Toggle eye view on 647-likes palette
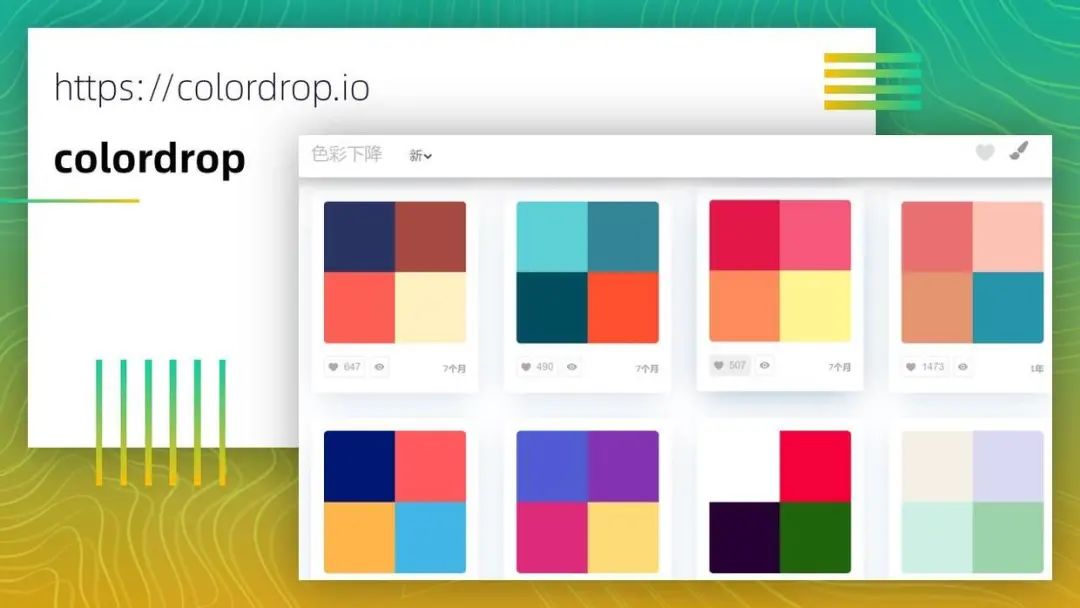This screenshot has height=608, width=1080. tap(379, 367)
